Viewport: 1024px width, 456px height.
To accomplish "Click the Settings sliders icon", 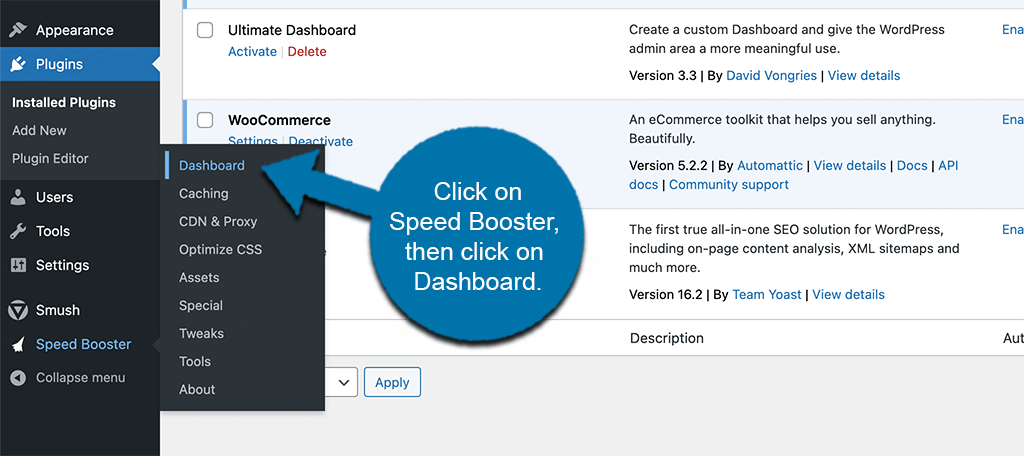I will (x=18, y=265).
